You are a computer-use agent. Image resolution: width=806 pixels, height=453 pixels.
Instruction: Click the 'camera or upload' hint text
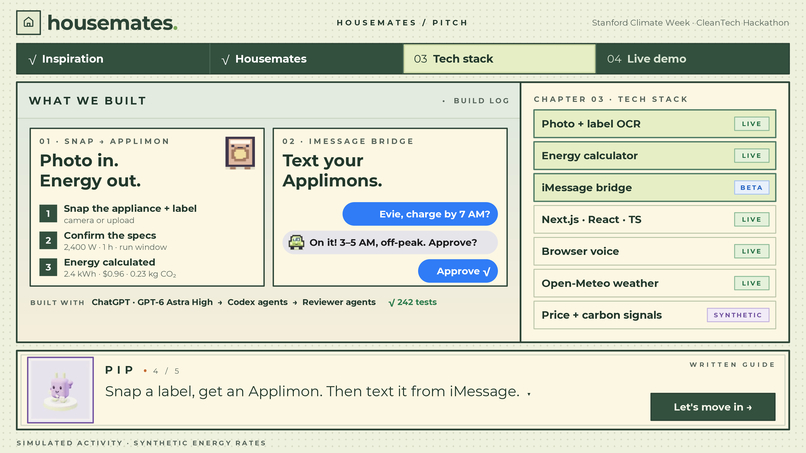[99, 221]
